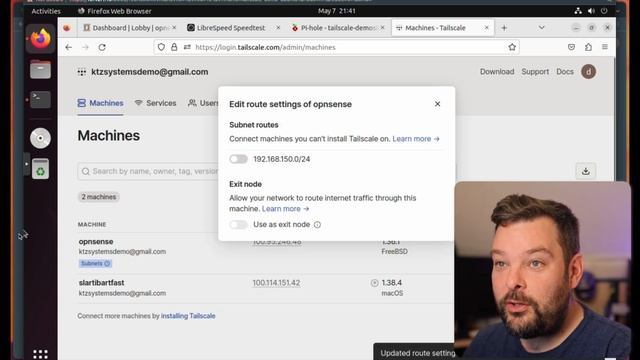Open the network icon in the system tray

coord(578,11)
